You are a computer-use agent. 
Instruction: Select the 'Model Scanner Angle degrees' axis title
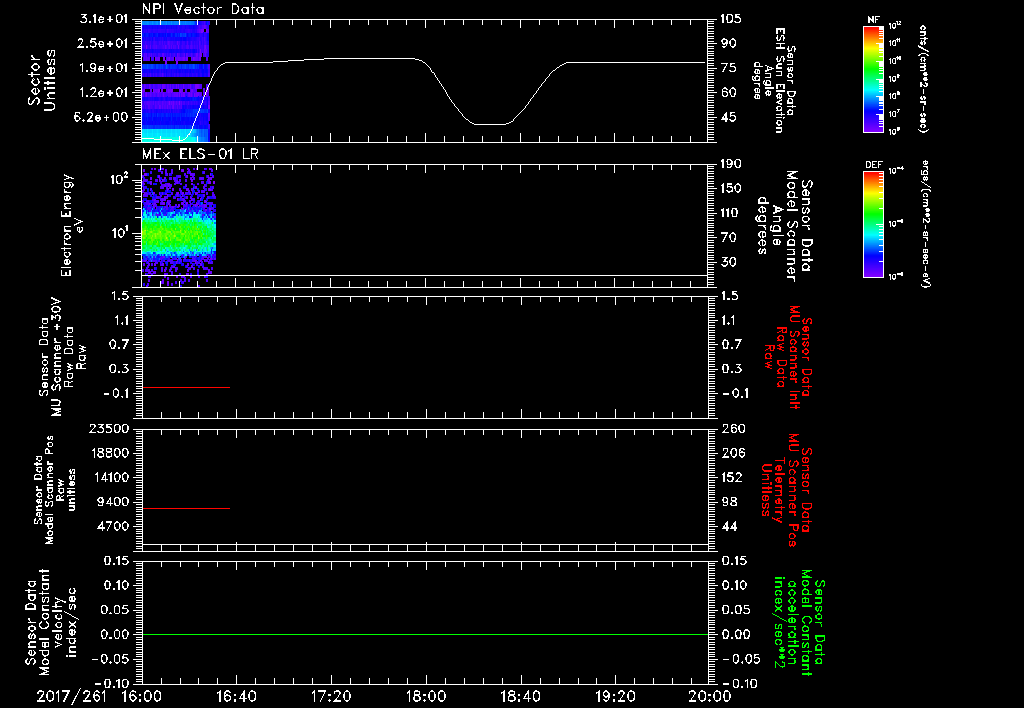click(784, 226)
